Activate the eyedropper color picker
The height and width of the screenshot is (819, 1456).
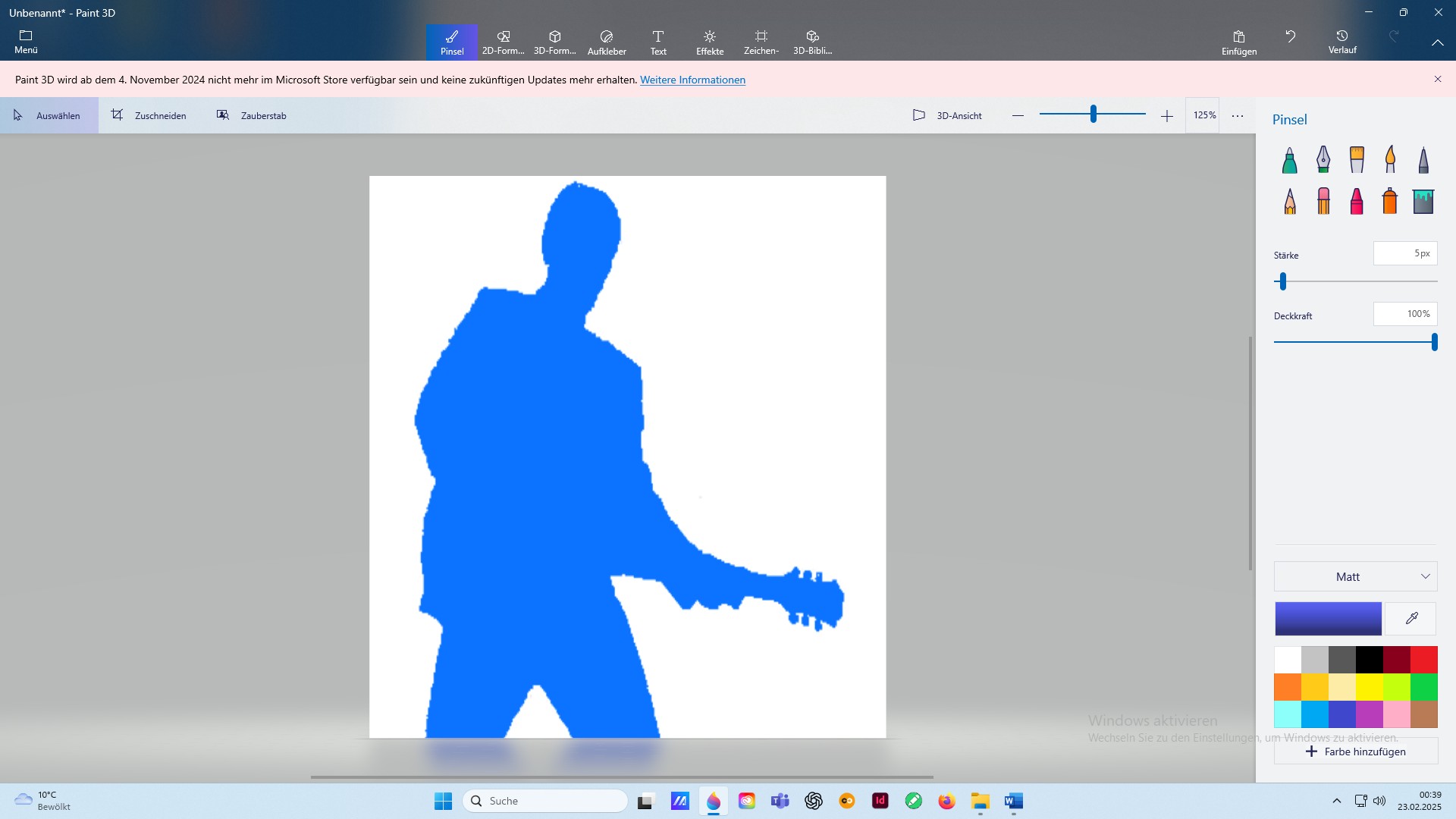tap(1411, 619)
